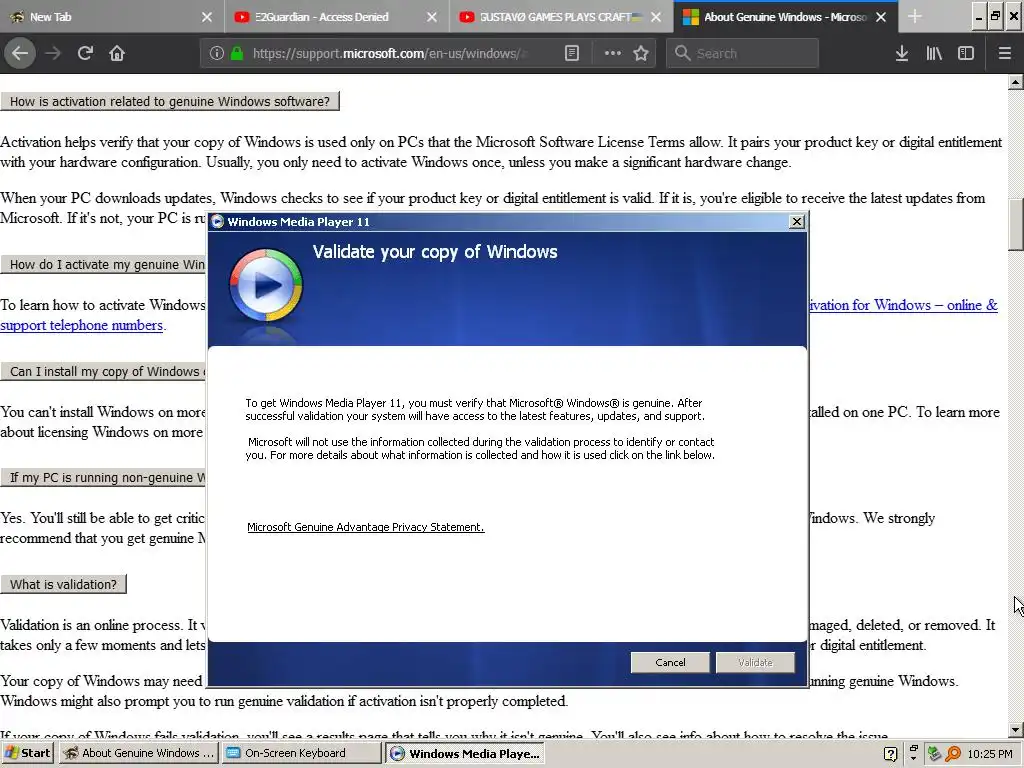Expand 'Can I install my copy' section
Screen dimensions: 1024x768
(103, 372)
